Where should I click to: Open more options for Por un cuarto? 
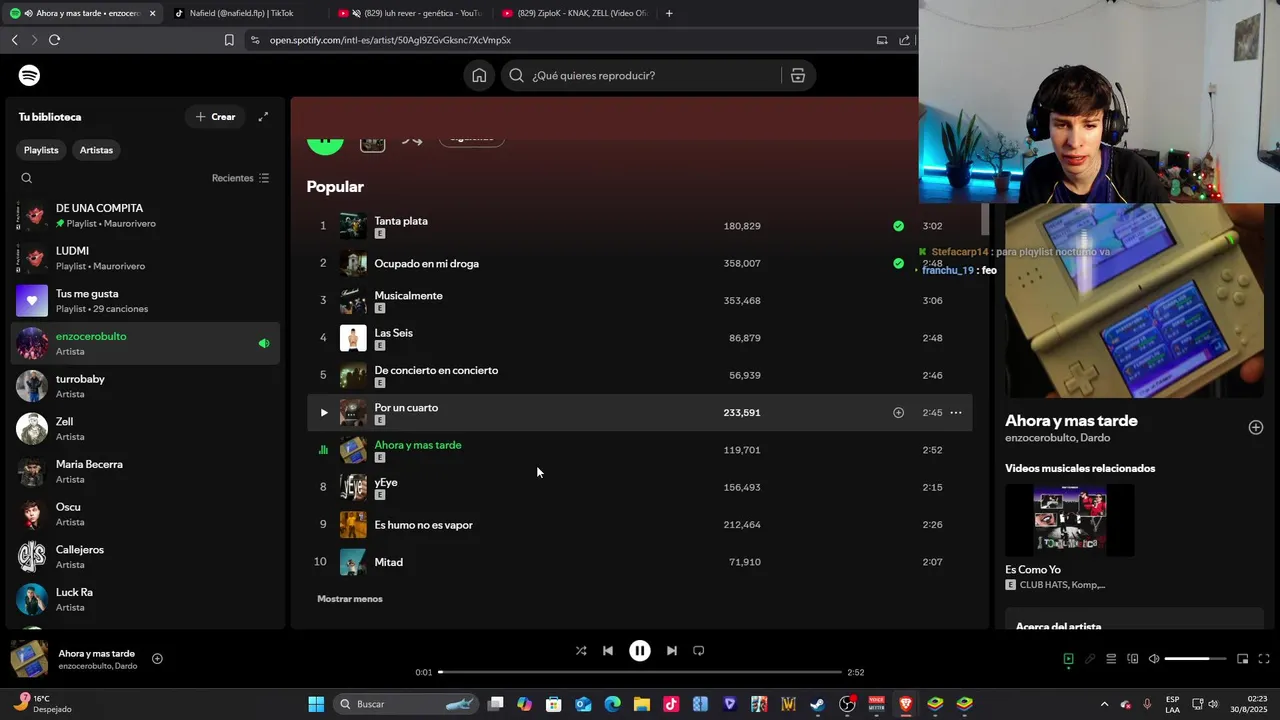click(956, 413)
